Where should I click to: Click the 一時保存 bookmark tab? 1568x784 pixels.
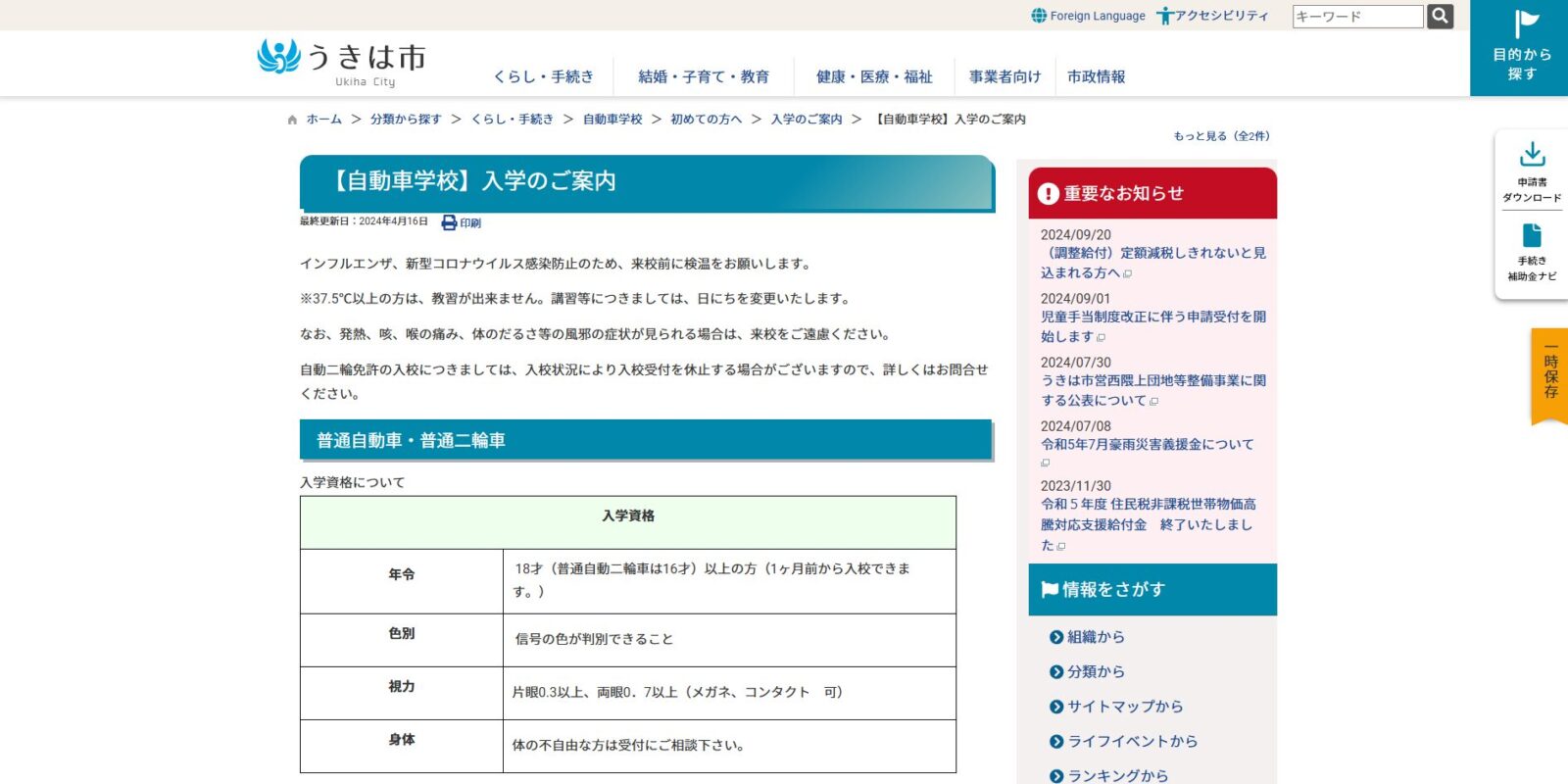(1550, 376)
